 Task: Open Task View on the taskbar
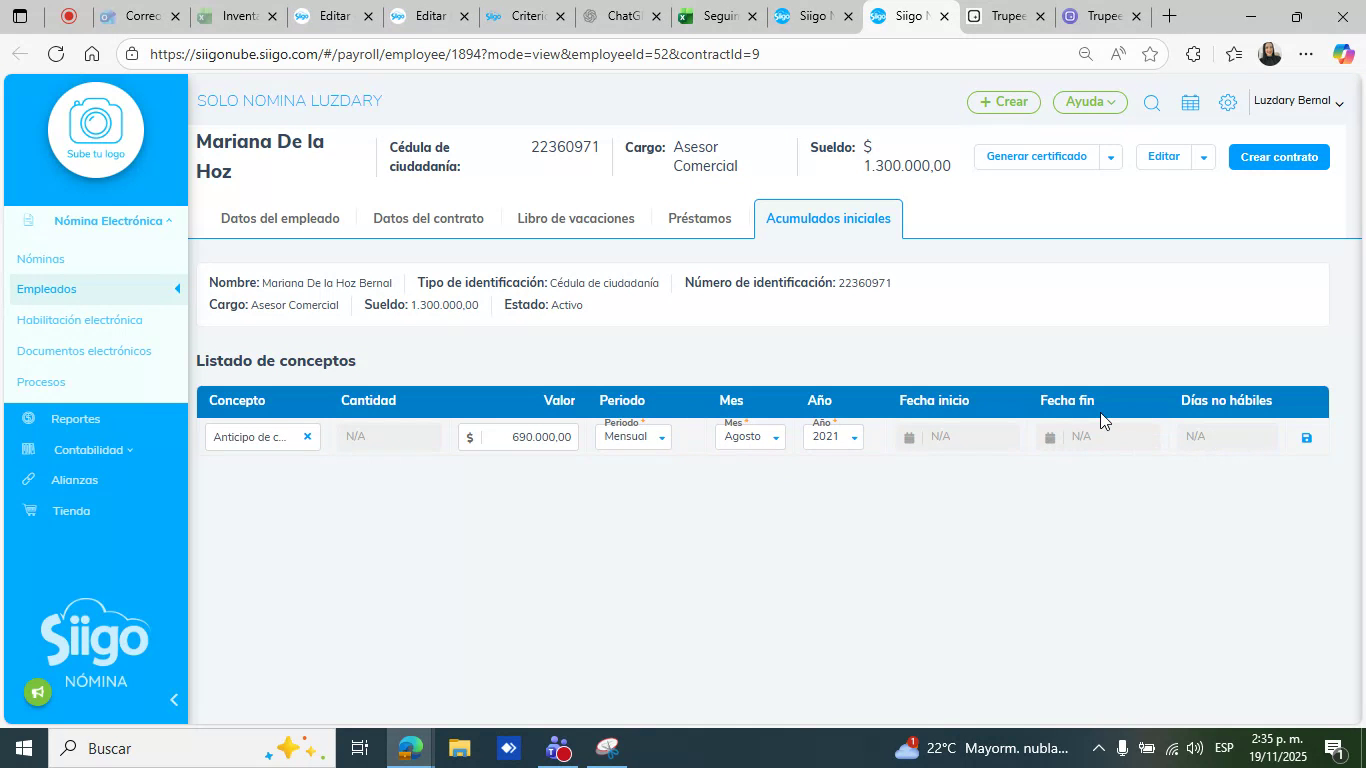(x=360, y=748)
